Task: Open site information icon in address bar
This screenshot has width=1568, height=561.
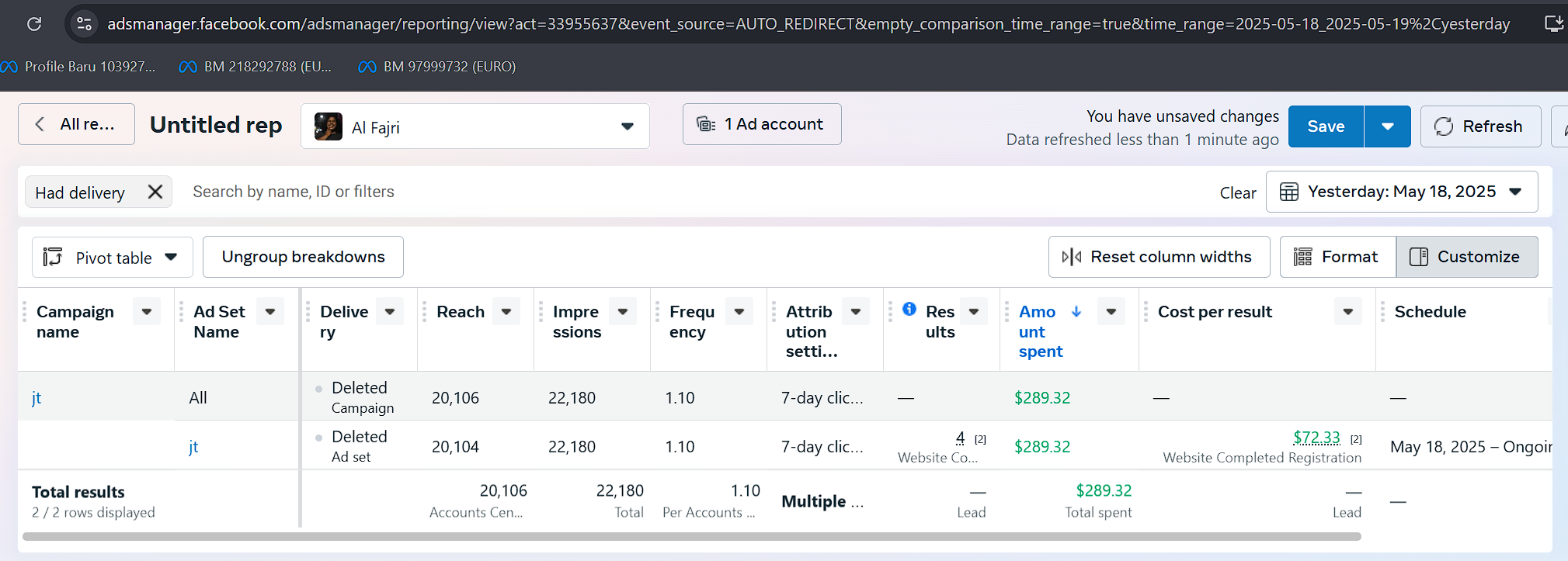Action: [84, 24]
